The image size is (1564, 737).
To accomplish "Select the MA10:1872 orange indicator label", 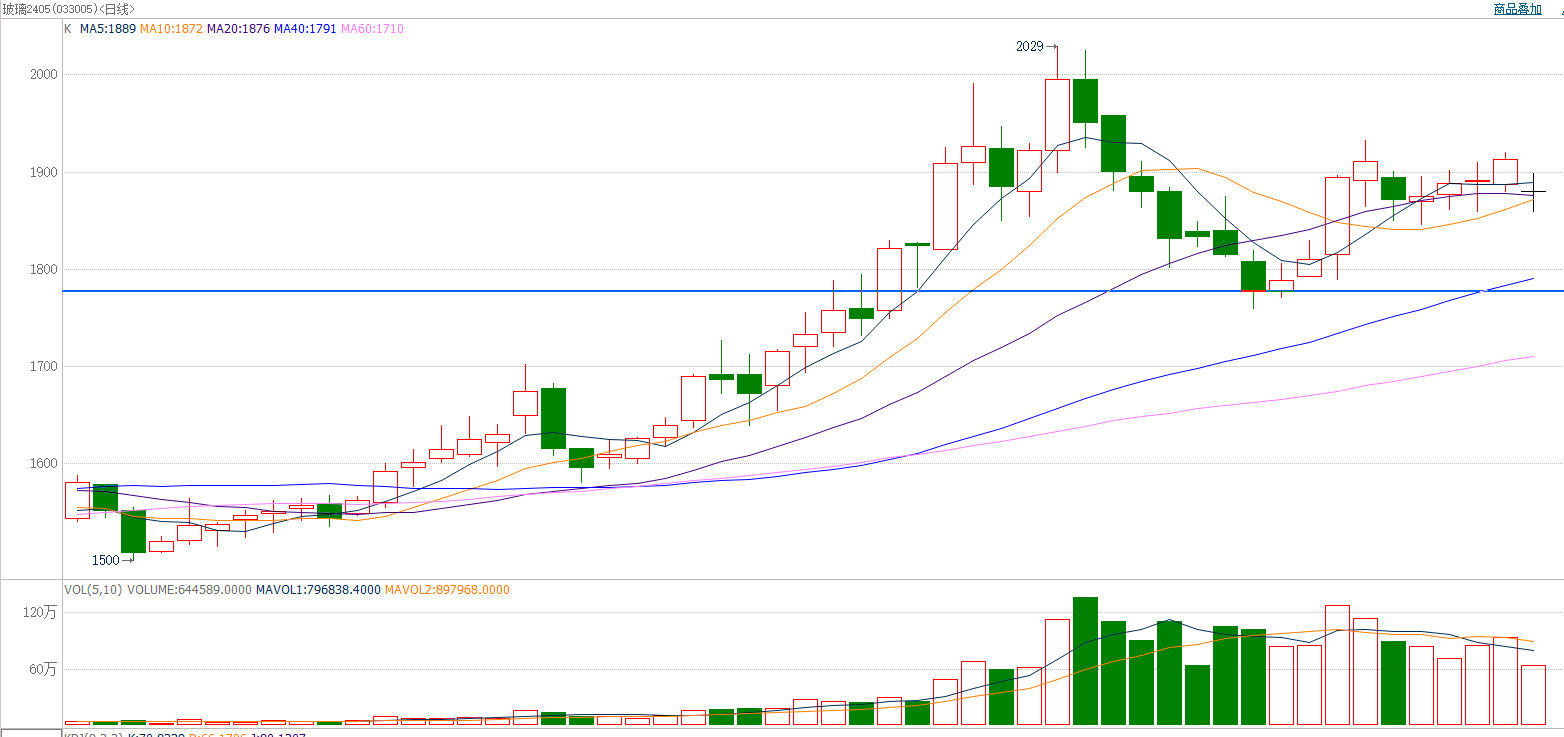I will [171, 29].
